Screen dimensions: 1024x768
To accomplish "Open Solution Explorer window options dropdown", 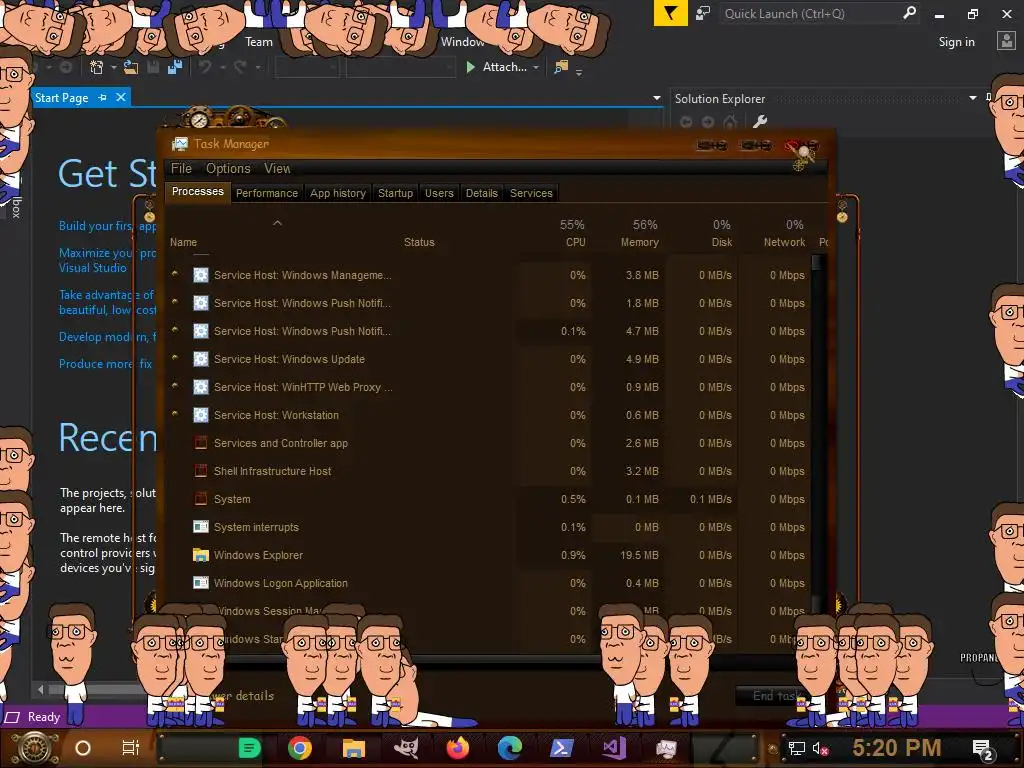I will [x=972, y=98].
